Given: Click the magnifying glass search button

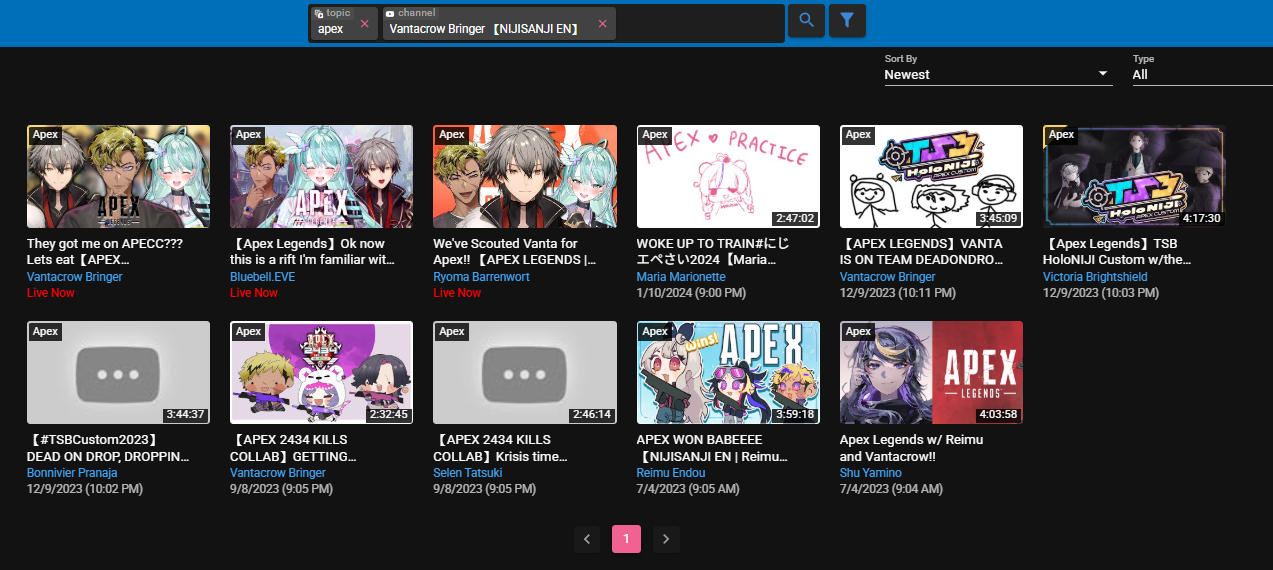Looking at the screenshot, I should click(806, 20).
